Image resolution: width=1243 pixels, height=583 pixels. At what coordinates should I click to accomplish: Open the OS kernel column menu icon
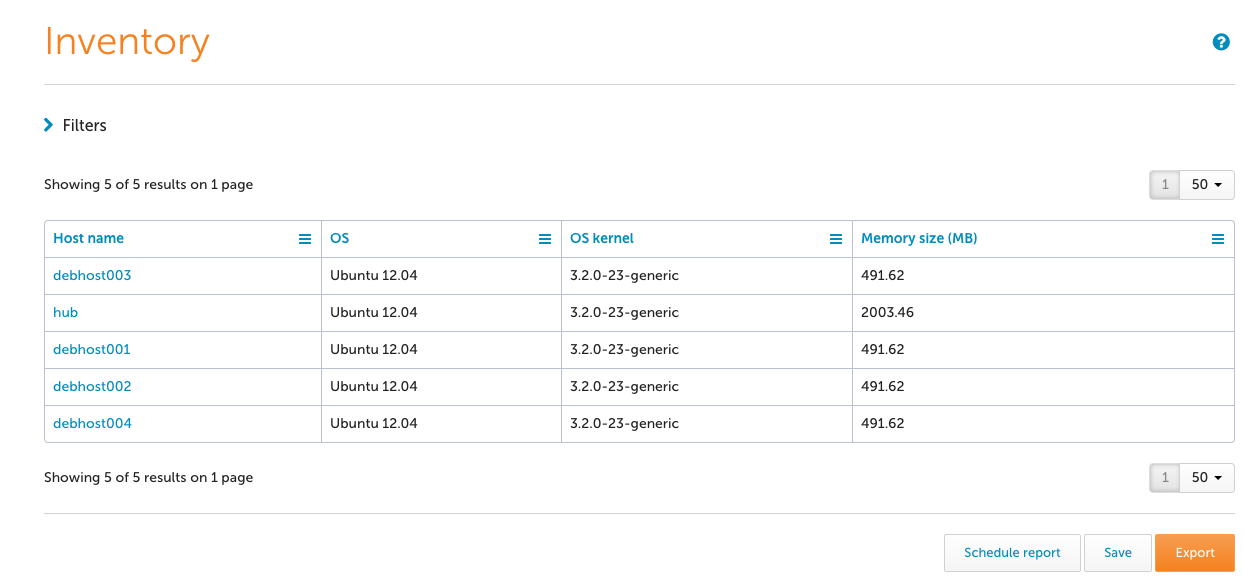(836, 239)
